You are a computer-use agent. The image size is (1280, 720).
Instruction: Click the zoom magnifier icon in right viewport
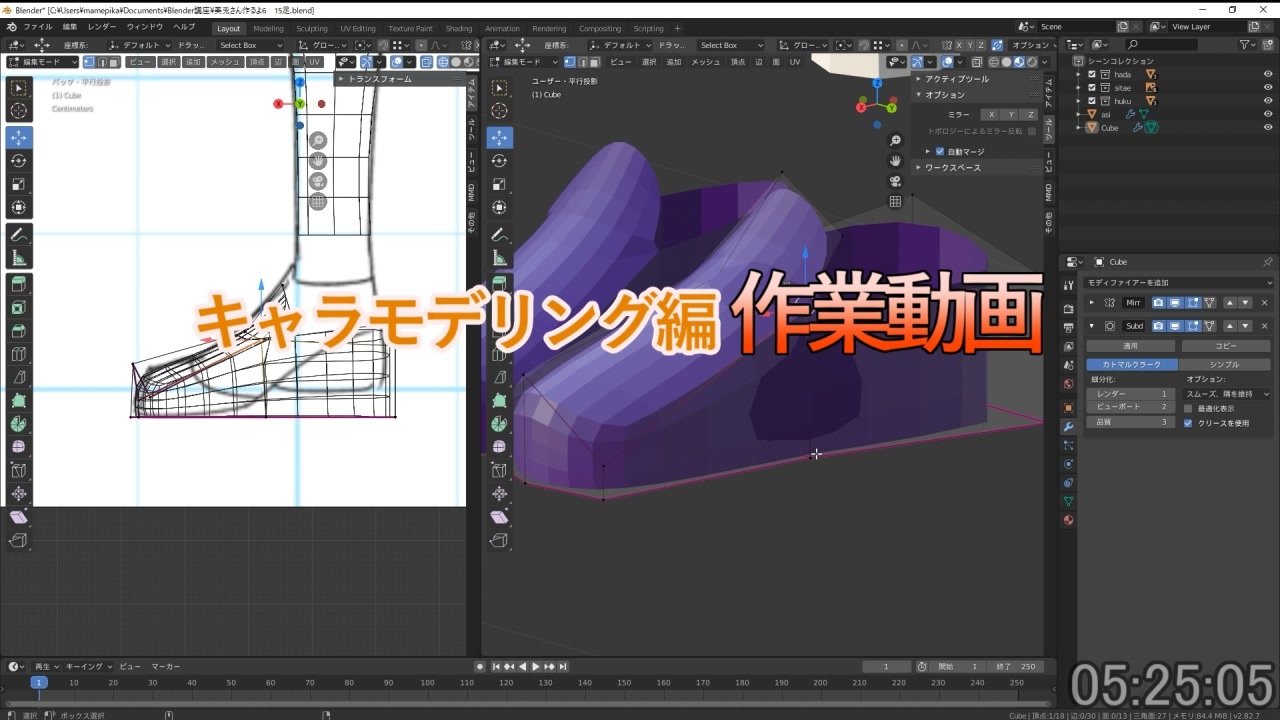coord(895,141)
